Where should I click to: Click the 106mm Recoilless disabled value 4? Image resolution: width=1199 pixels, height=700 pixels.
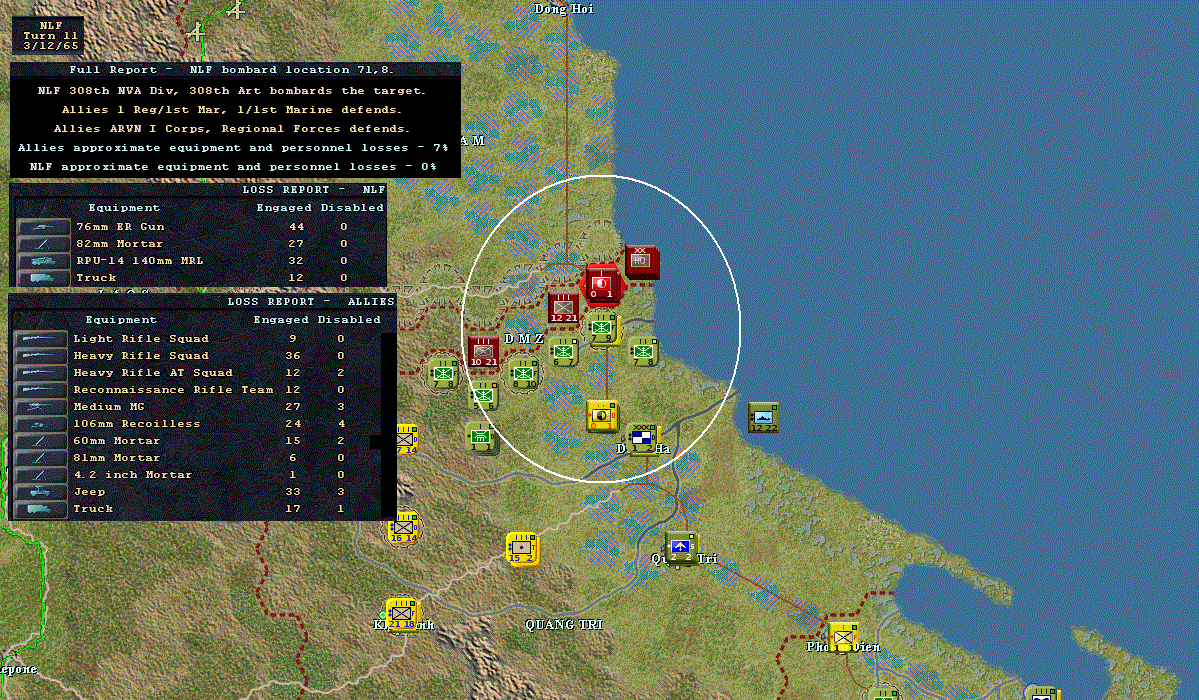[x=341, y=424]
